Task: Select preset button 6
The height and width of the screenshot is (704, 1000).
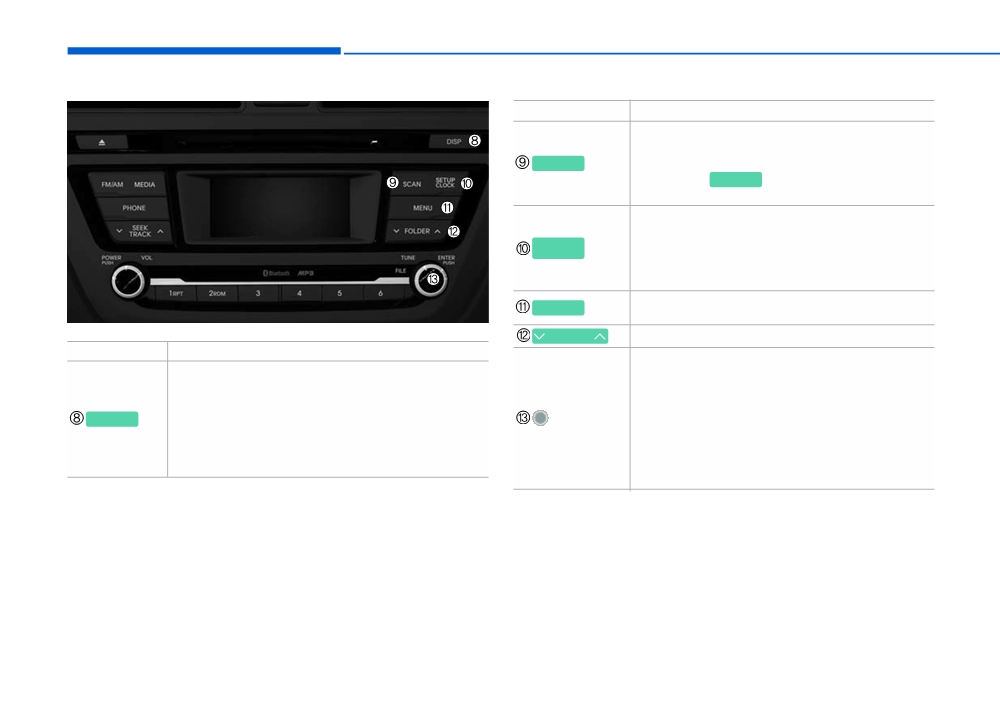Action: [380, 293]
